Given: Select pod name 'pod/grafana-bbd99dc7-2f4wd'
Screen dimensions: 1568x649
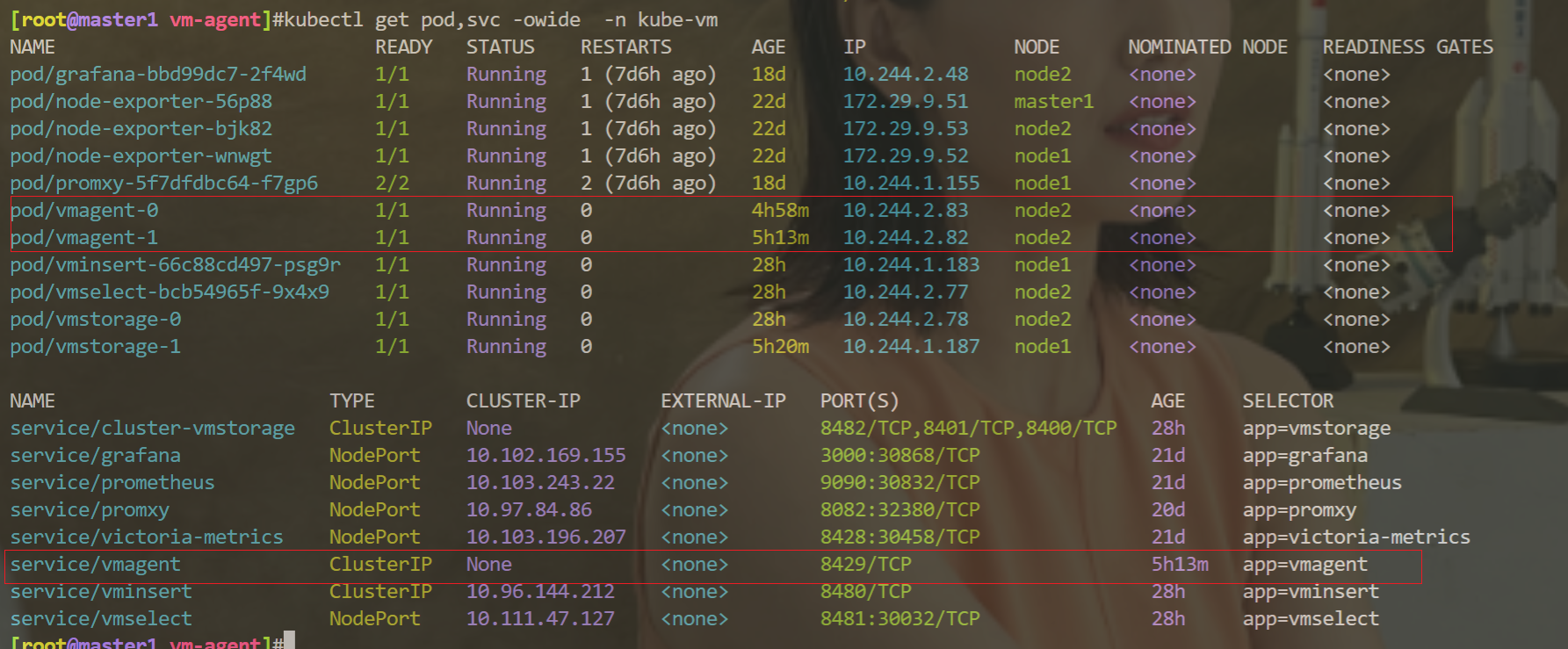Looking at the screenshot, I should tap(158, 75).
